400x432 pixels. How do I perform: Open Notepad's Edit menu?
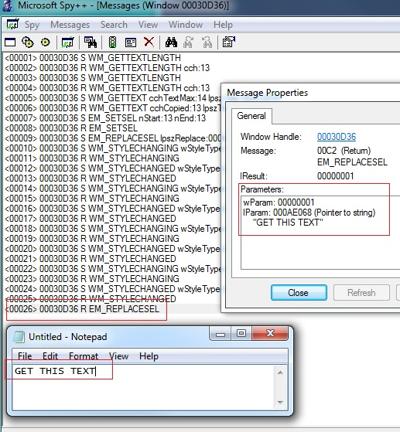50,356
